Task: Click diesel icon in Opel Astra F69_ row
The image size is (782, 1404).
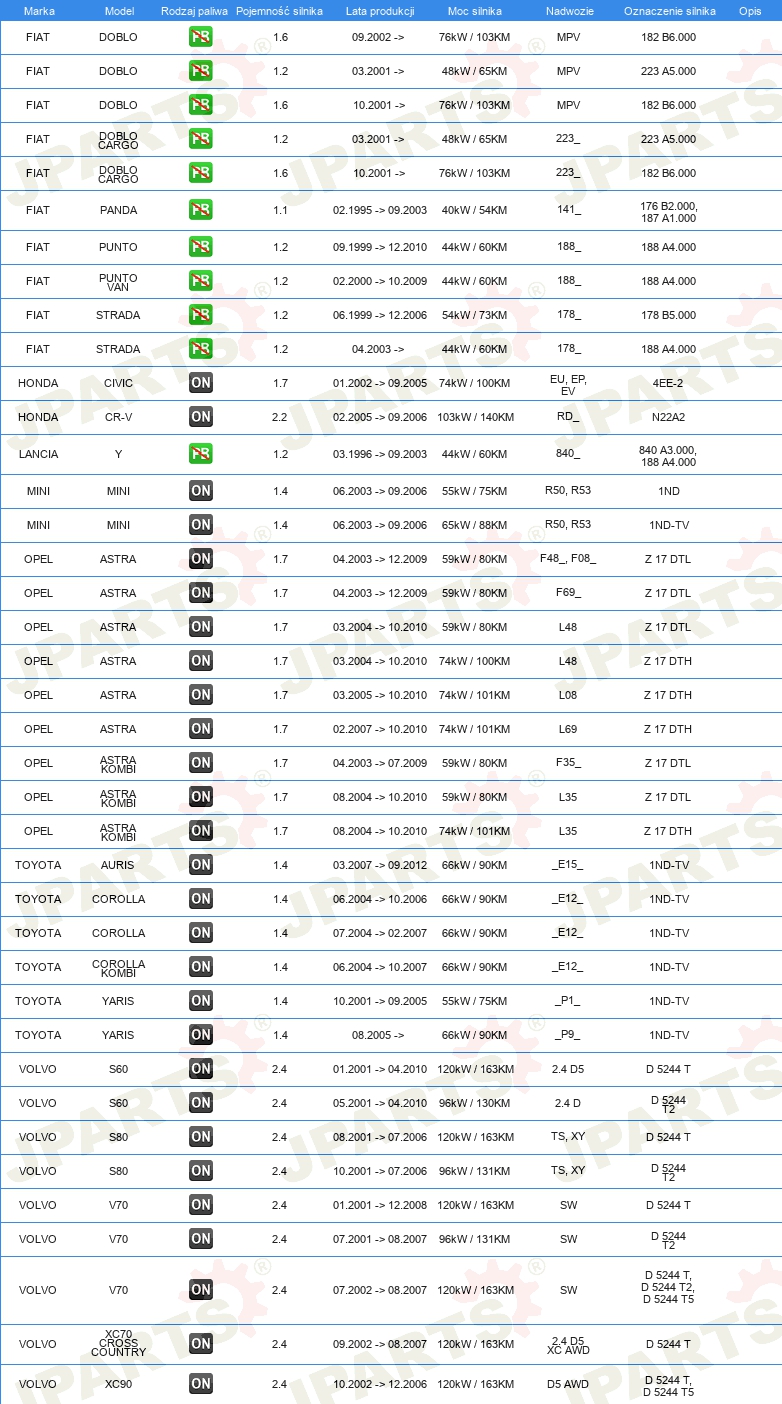Action: point(201,593)
